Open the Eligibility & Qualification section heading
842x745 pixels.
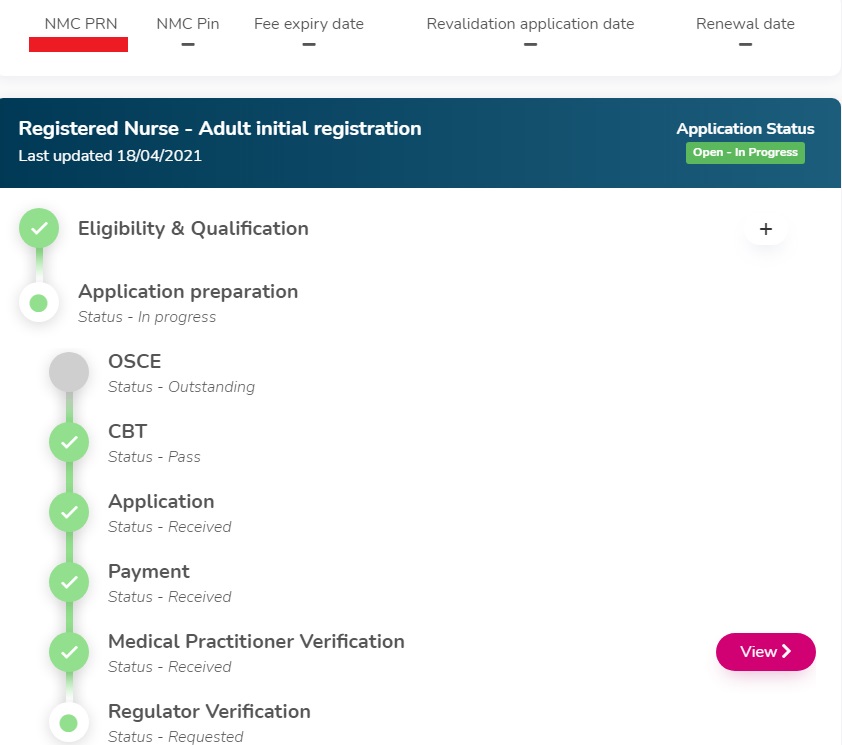pos(193,229)
